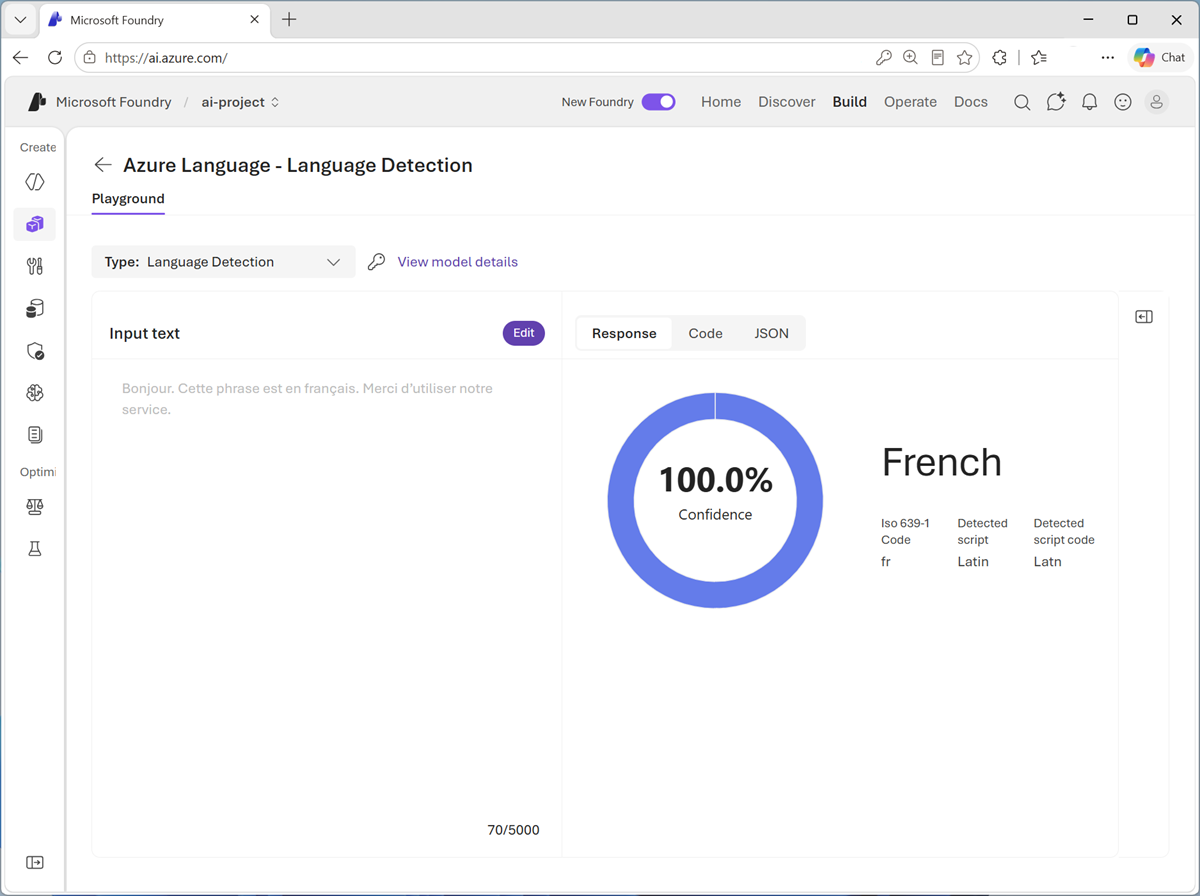Open the user account avatar
The width and height of the screenshot is (1200, 896).
tap(1157, 102)
